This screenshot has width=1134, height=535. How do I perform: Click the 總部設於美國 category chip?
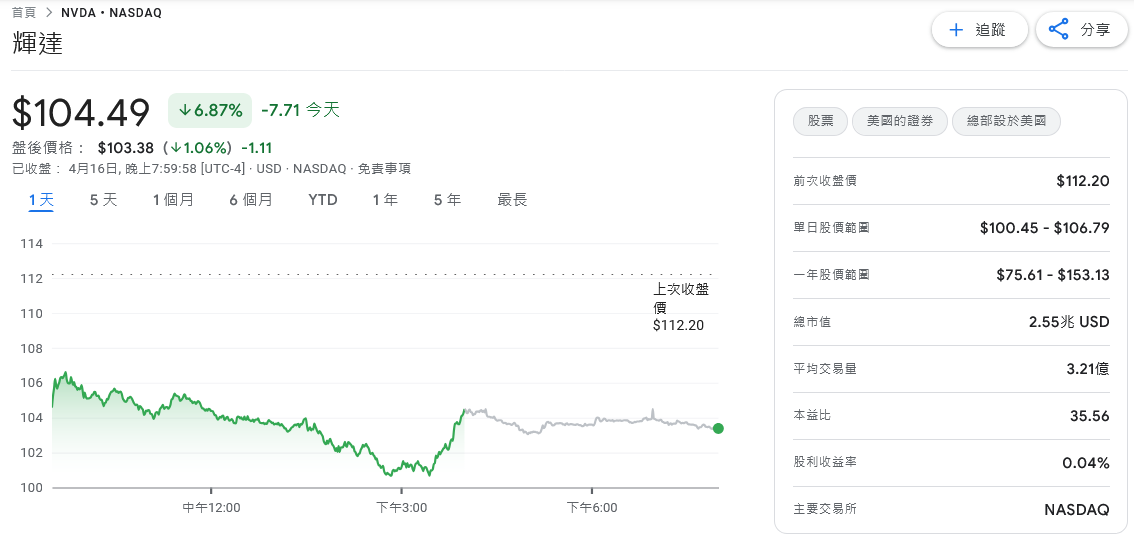(x=1006, y=121)
